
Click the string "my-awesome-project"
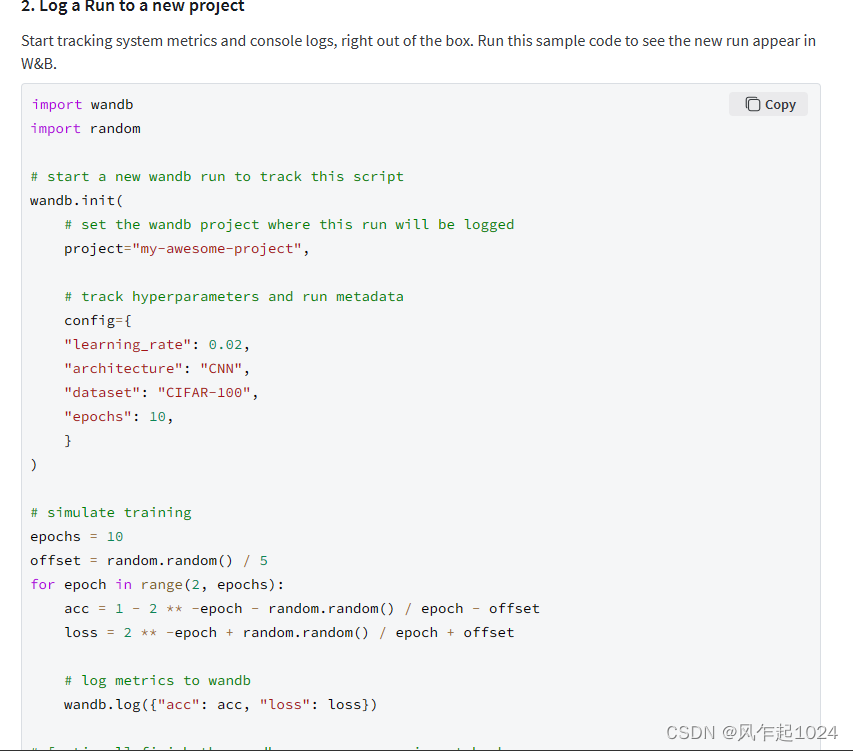point(217,249)
